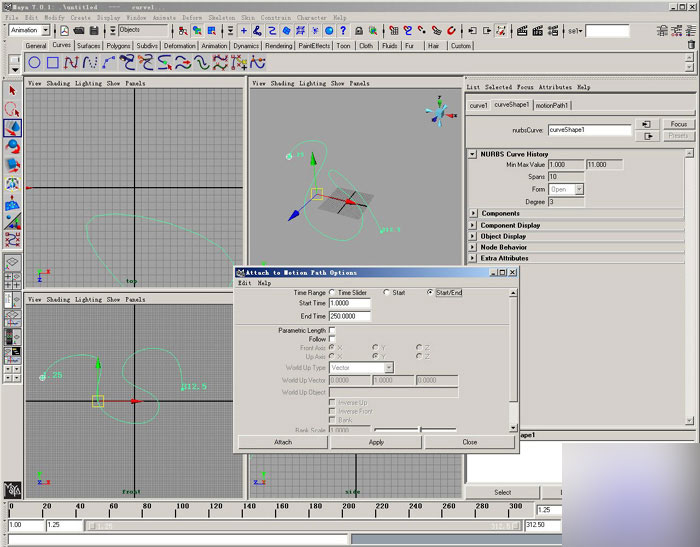Image resolution: width=700 pixels, height=547 pixels.
Task: Tick the Follow checkbox
Action: (x=332, y=339)
